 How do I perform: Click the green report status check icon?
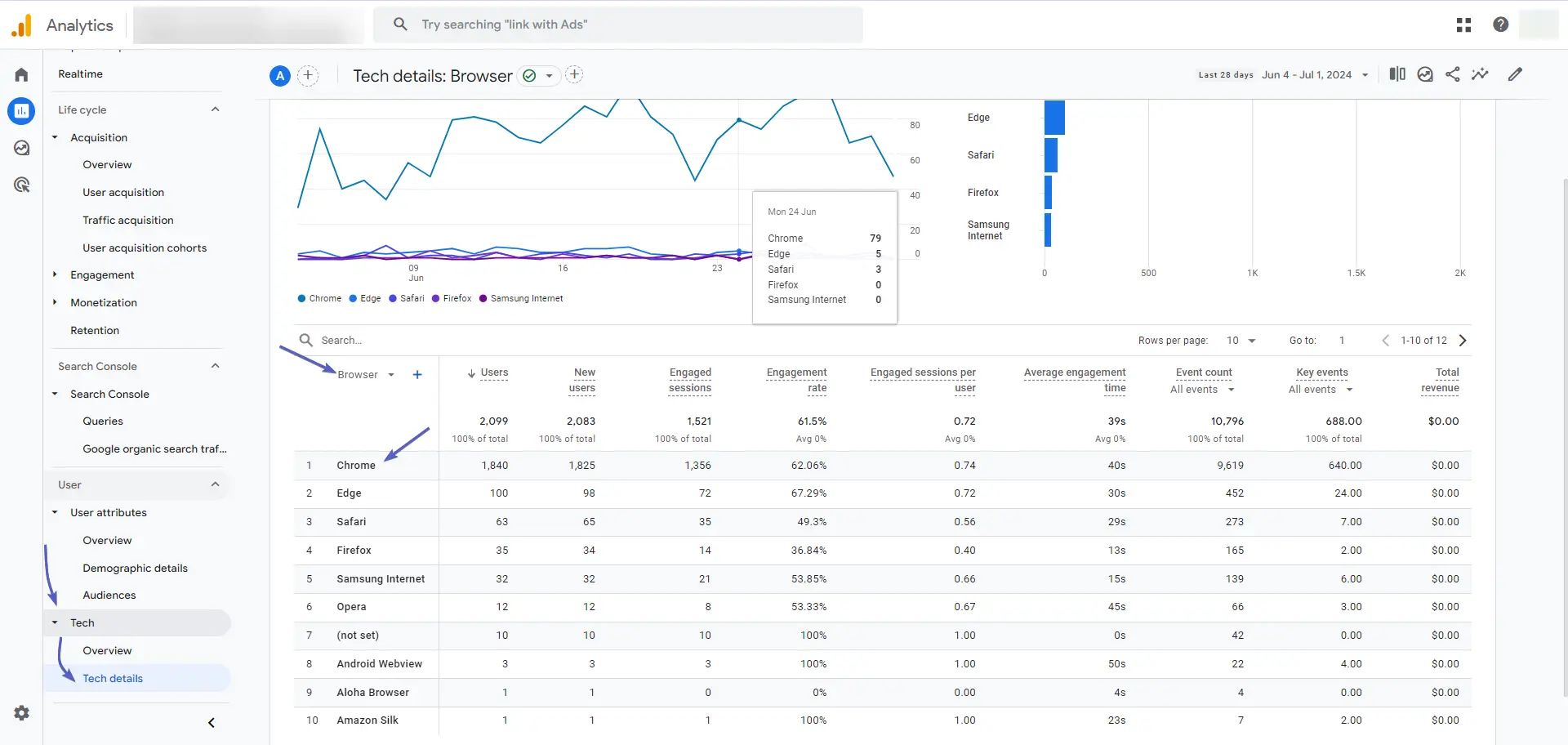pyautogui.click(x=529, y=76)
